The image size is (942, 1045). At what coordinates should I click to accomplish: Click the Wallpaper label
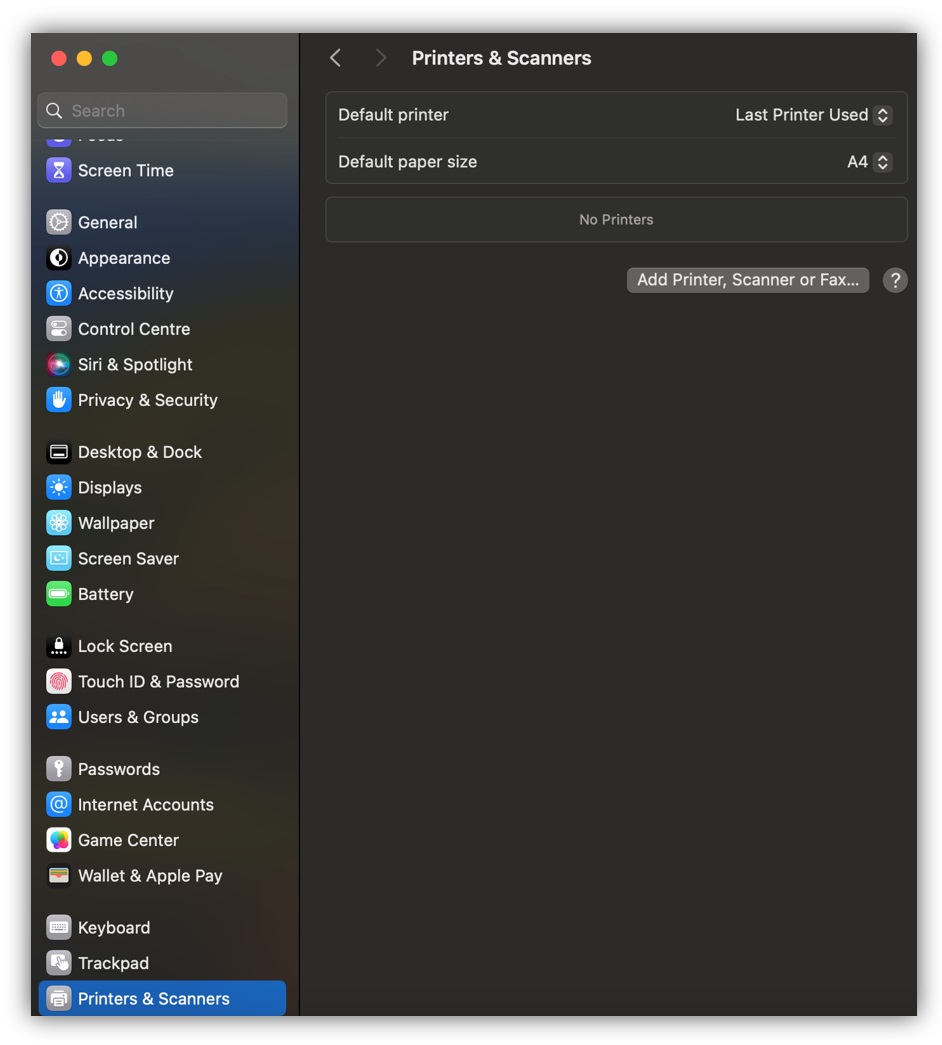[116, 523]
